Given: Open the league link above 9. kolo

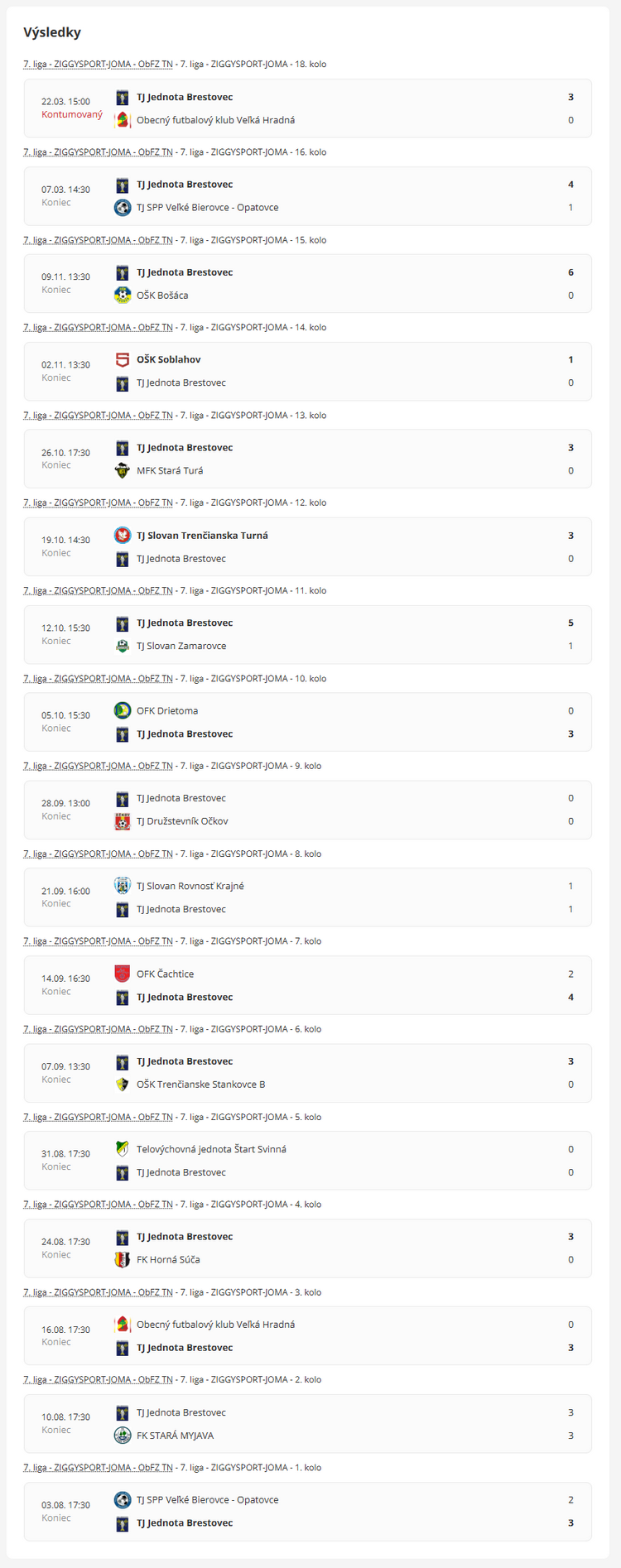Looking at the screenshot, I should point(98,766).
